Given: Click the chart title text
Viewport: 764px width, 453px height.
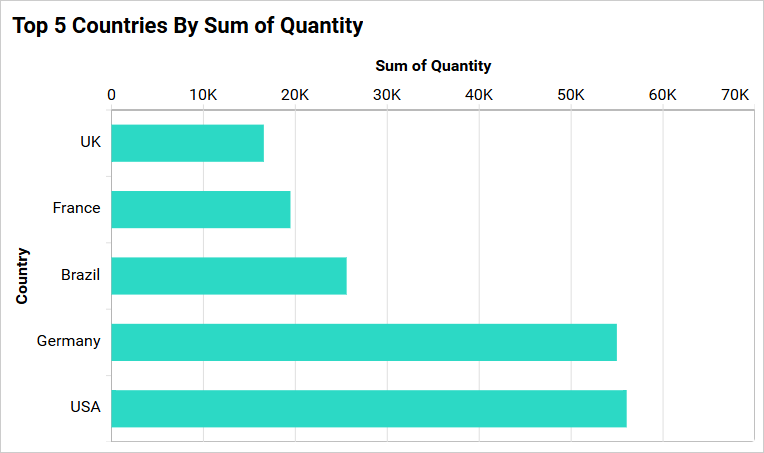Looking at the screenshot, I should 187,26.
